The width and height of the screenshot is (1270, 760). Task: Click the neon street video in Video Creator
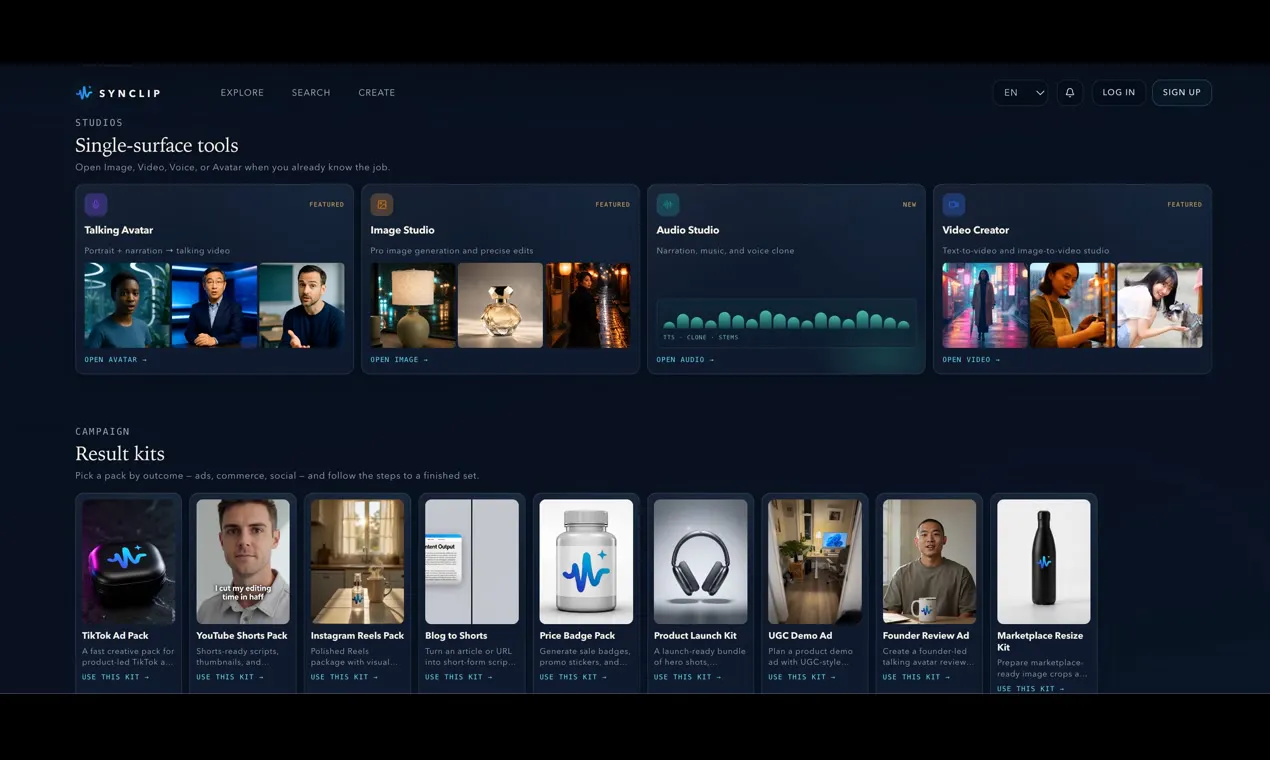[x=985, y=305]
